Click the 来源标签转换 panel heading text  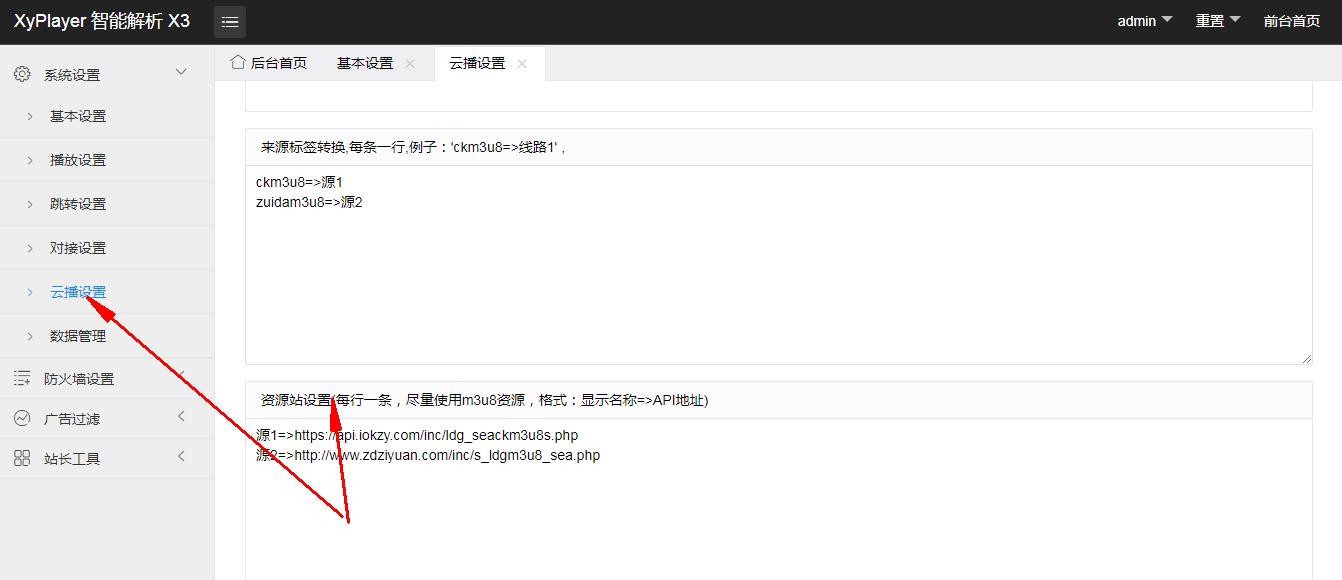[x=413, y=147]
